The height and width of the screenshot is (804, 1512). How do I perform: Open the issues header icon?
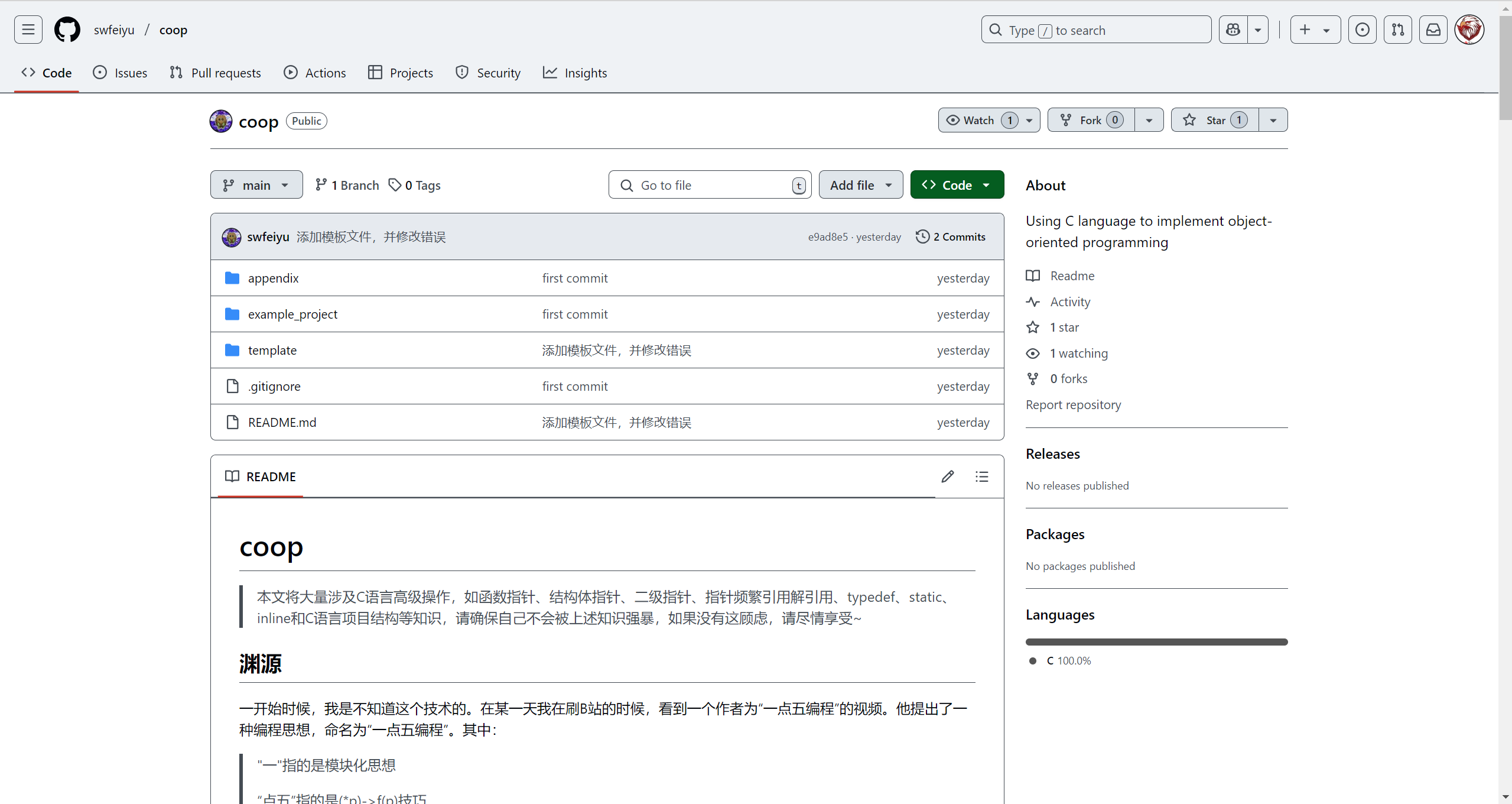click(1362, 30)
